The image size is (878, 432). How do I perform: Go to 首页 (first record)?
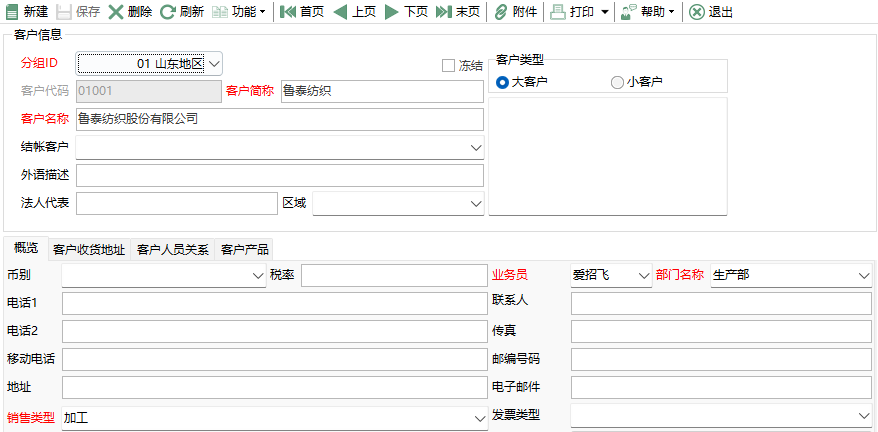point(288,12)
